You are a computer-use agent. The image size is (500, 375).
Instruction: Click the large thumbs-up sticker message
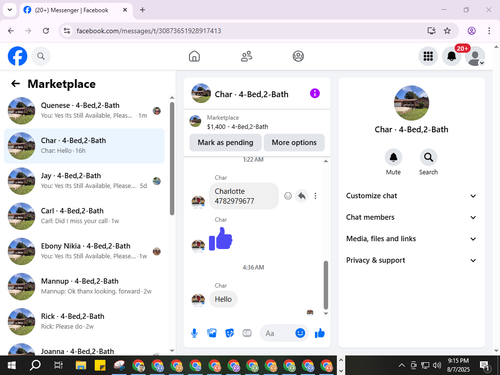pyautogui.click(x=221, y=239)
